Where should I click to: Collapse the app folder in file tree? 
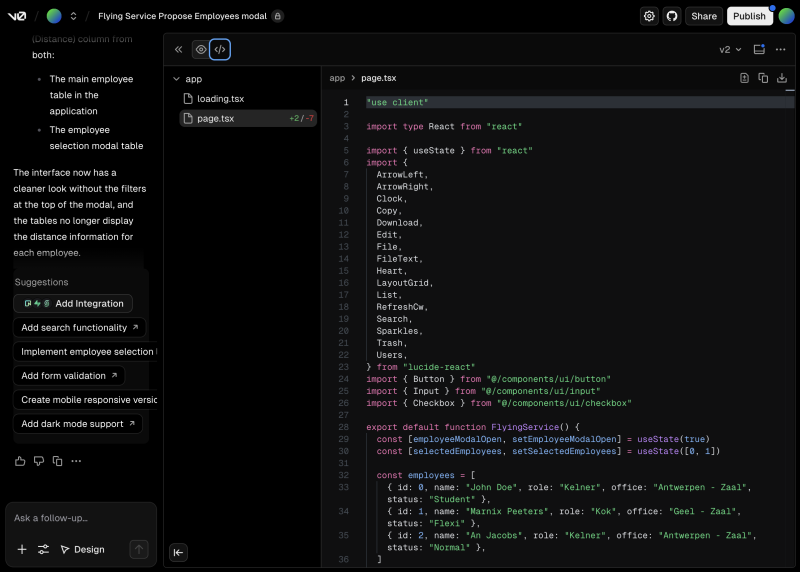(178, 79)
